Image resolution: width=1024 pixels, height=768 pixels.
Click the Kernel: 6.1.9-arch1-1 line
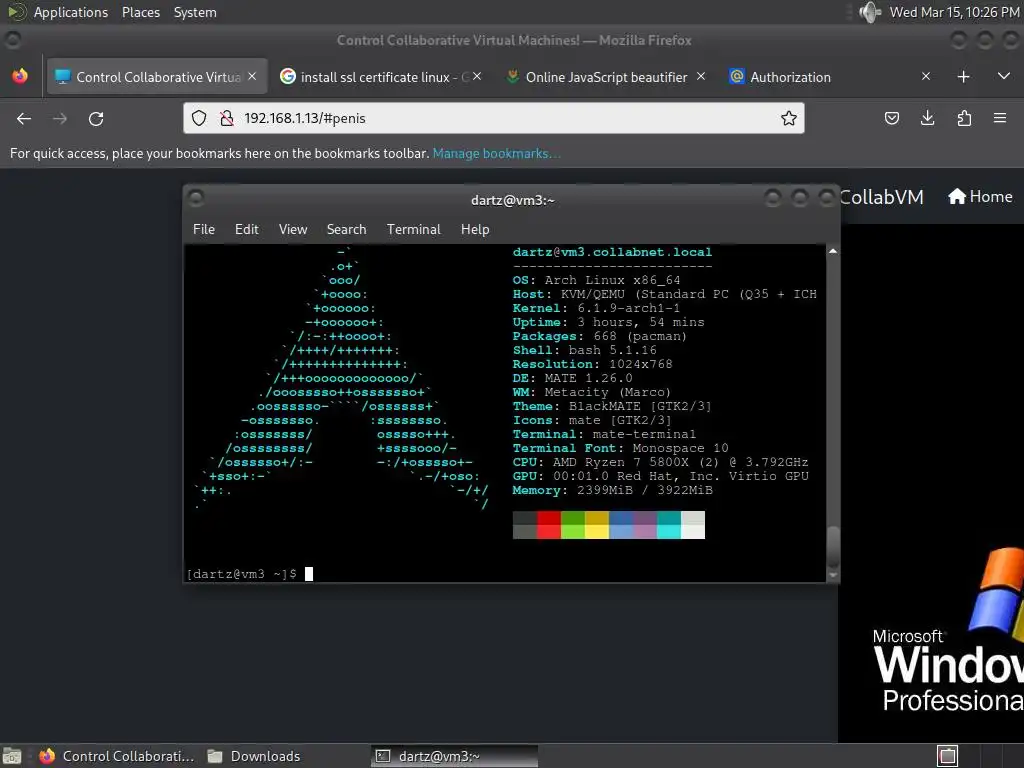[x=596, y=308]
